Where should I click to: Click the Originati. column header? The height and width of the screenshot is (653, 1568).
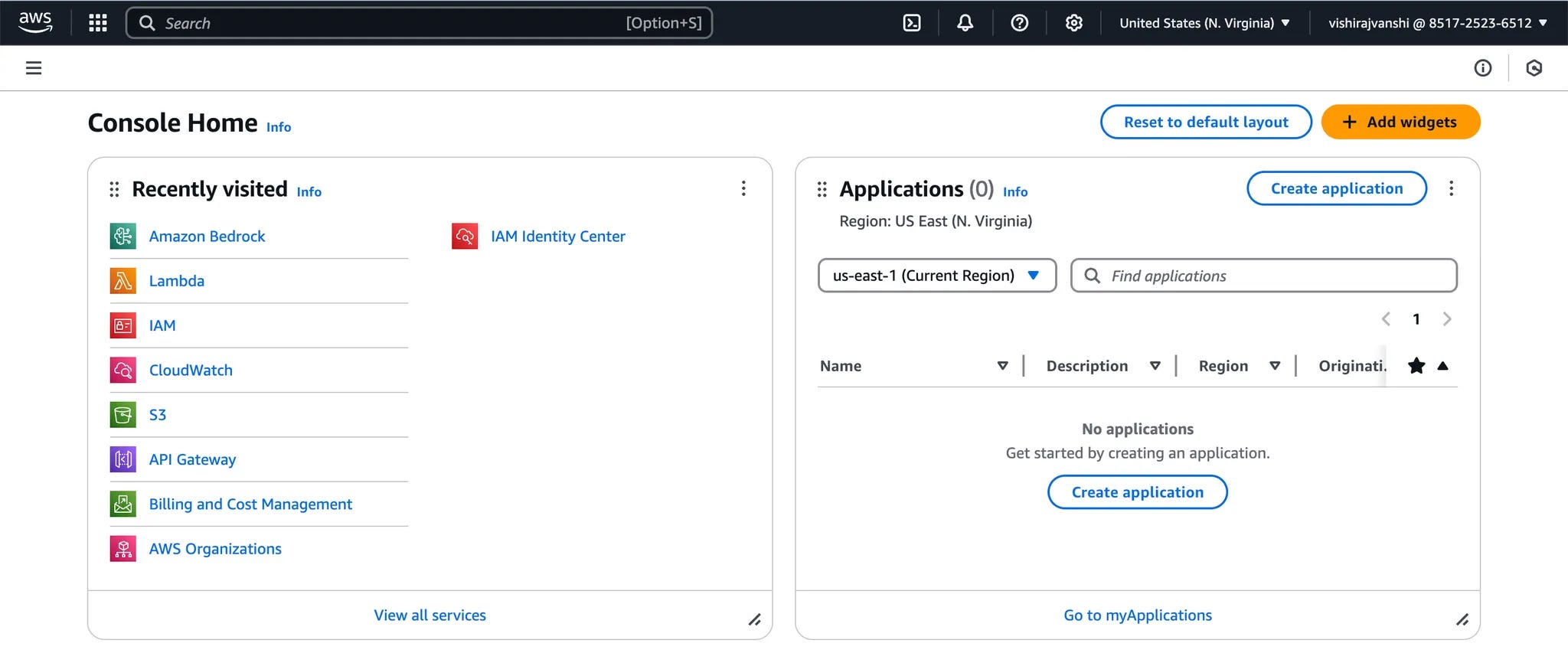coord(1352,366)
